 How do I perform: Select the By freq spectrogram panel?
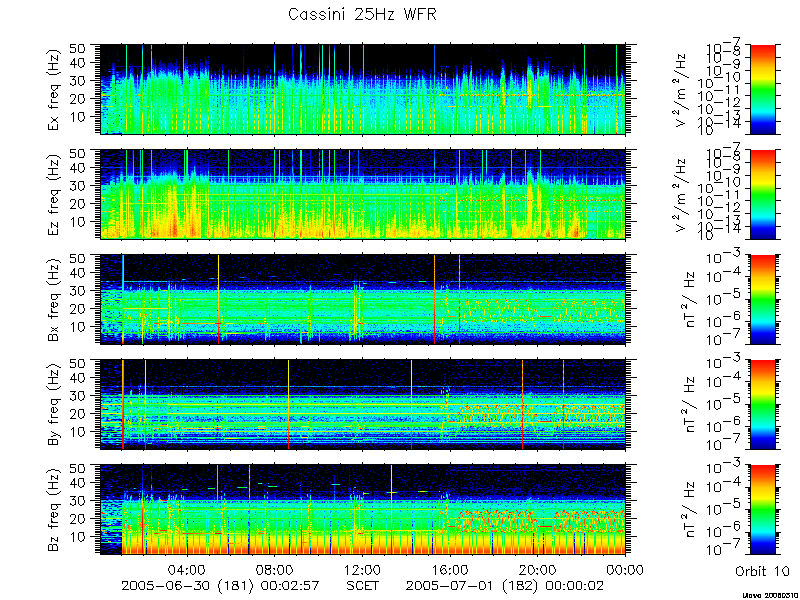[x=363, y=405]
